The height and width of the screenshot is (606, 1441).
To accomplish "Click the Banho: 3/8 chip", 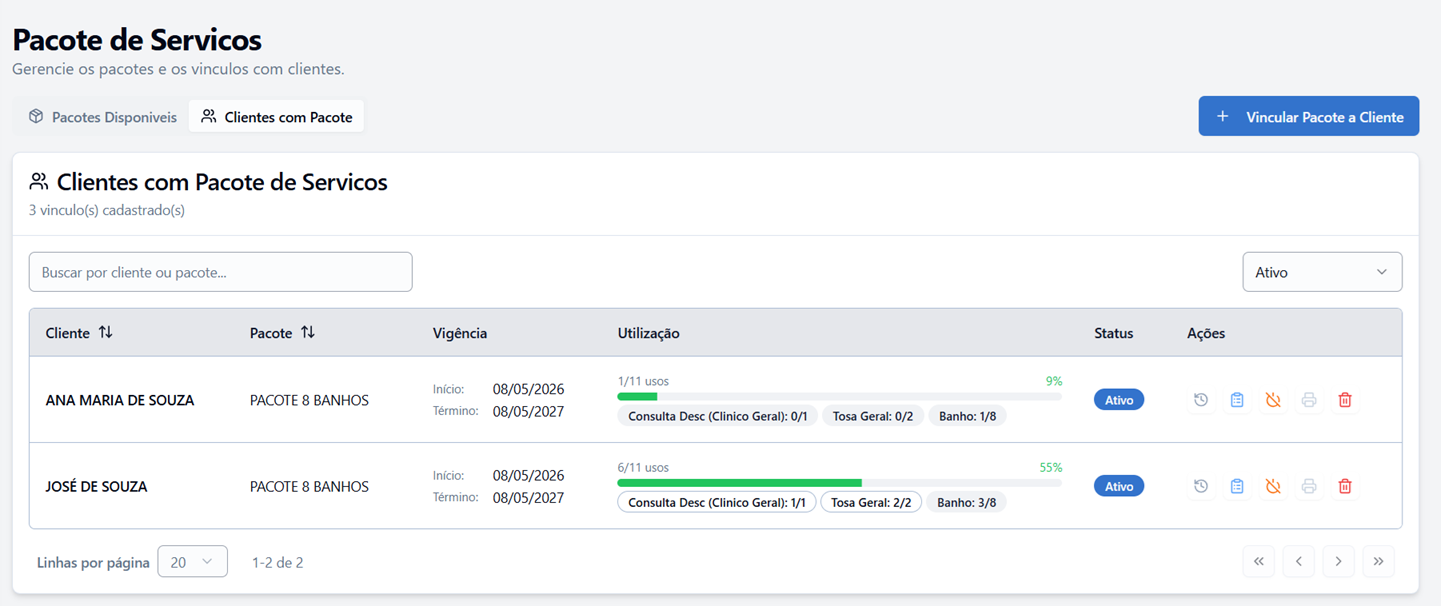I will coord(967,502).
